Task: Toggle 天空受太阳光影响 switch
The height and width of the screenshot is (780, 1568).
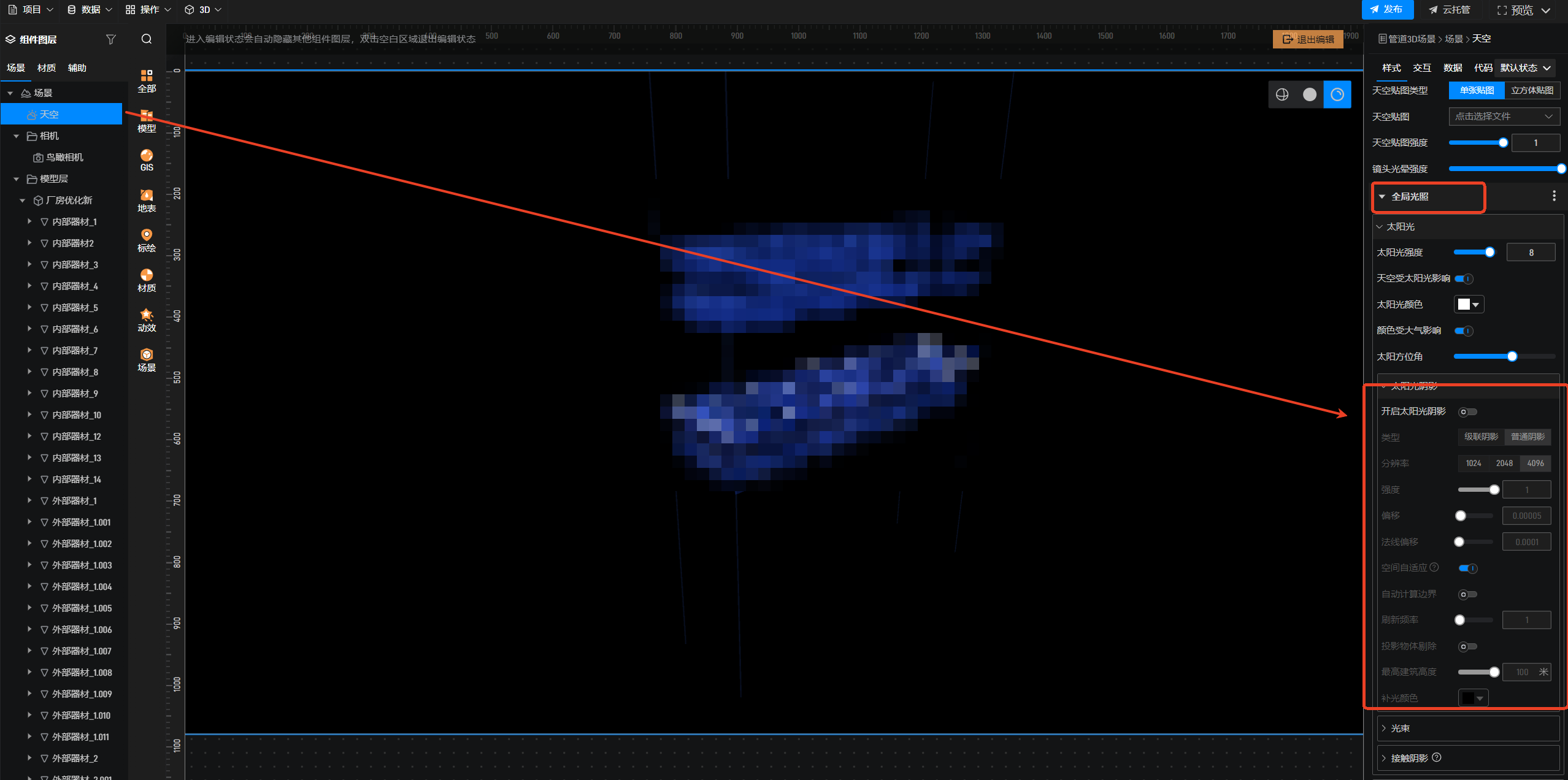Action: (x=1464, y=279)
